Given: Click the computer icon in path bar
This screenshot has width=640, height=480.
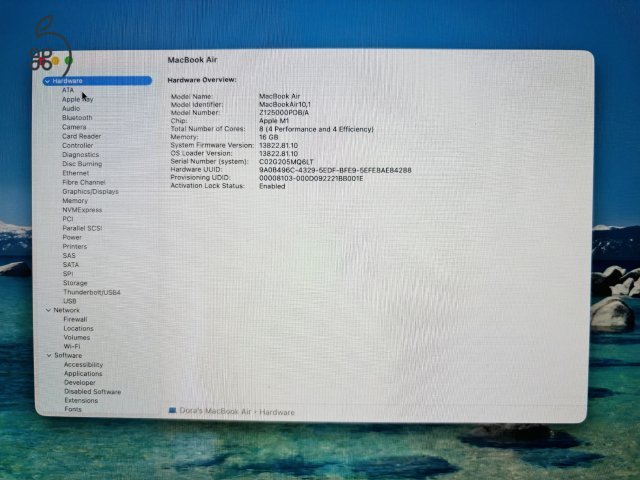Looking at the screenshot, I should [x=172, y=410].
